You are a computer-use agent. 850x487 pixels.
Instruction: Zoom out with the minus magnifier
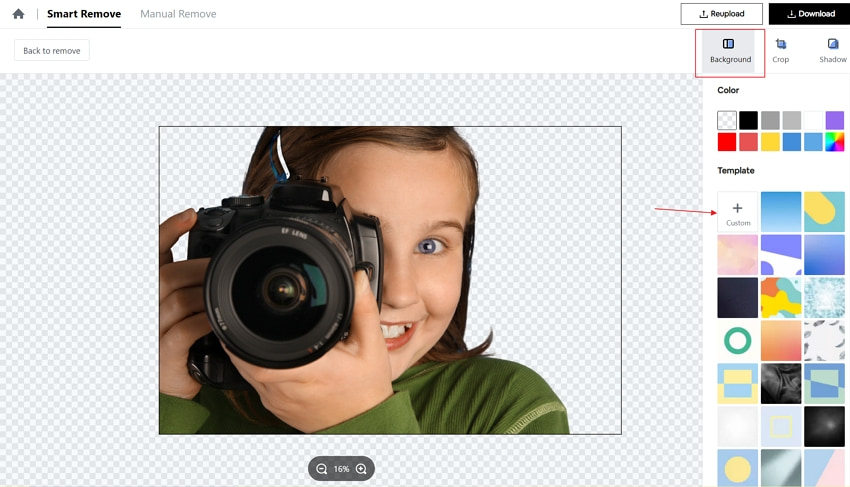pyautogui.click(x=321, y=469)
